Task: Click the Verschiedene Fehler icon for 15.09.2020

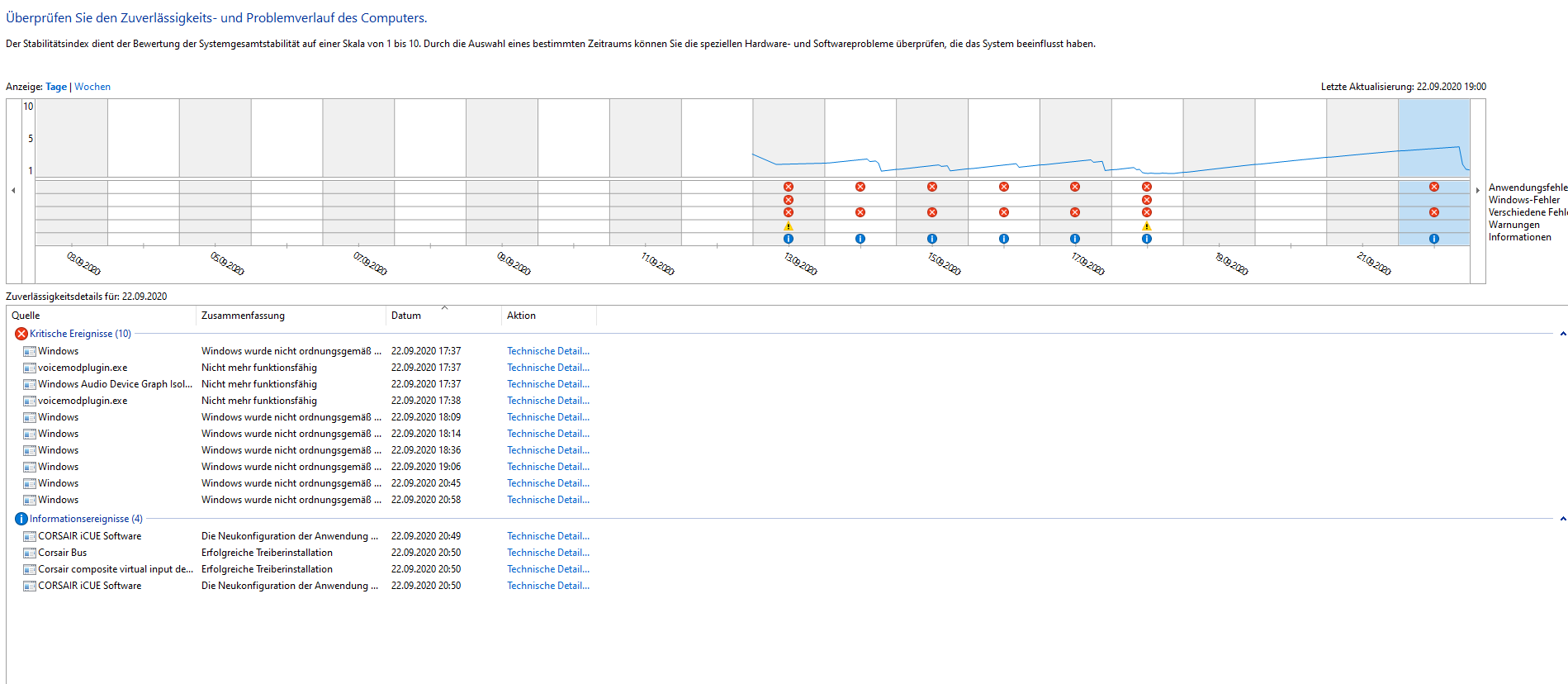Action: tap(932, 212)
